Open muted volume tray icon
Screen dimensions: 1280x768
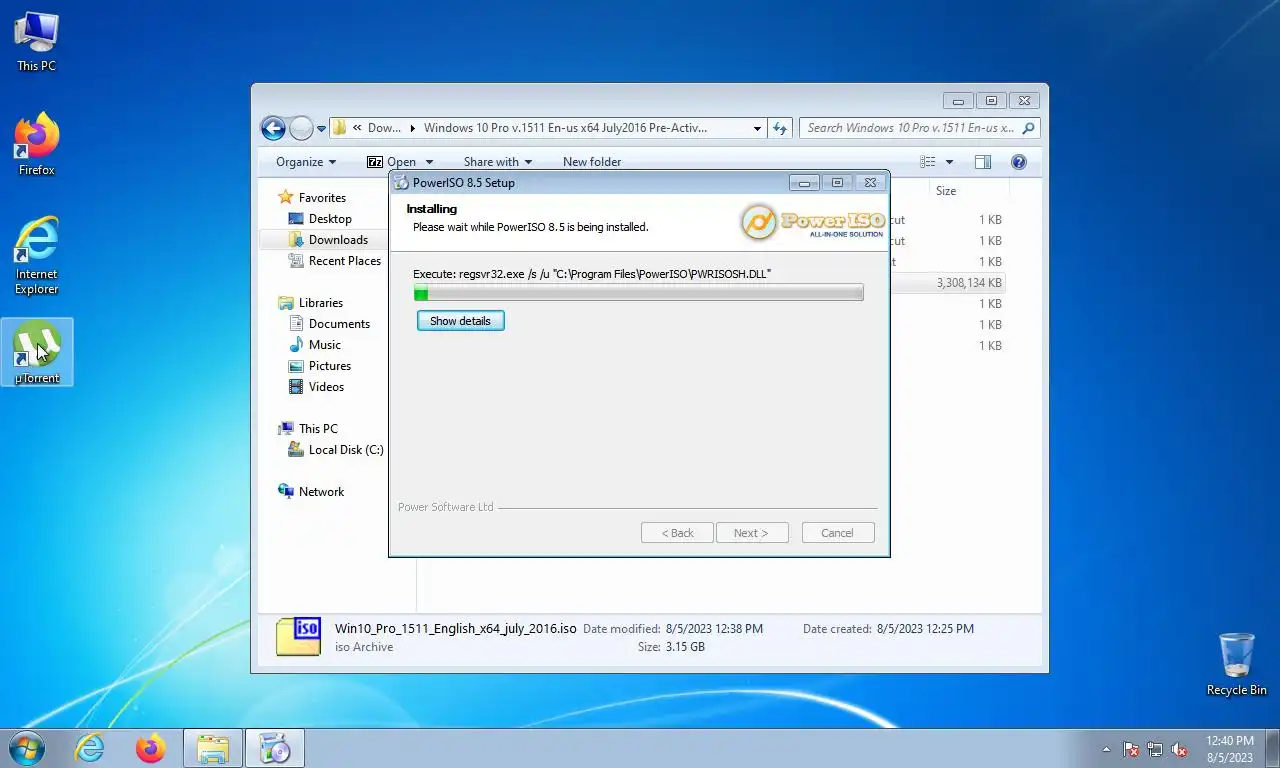pyautogui.click(x=1179, y=749)
